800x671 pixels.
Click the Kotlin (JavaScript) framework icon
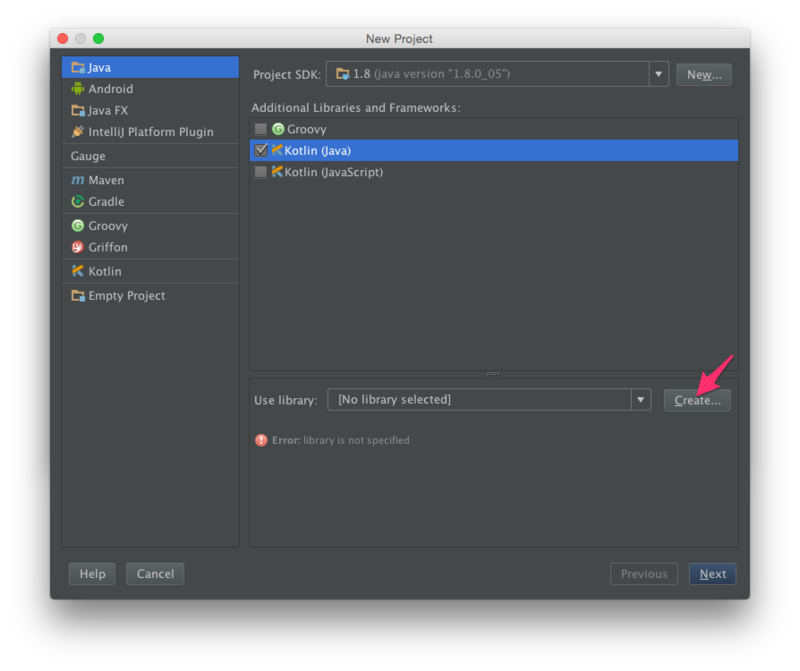(277, 171)
